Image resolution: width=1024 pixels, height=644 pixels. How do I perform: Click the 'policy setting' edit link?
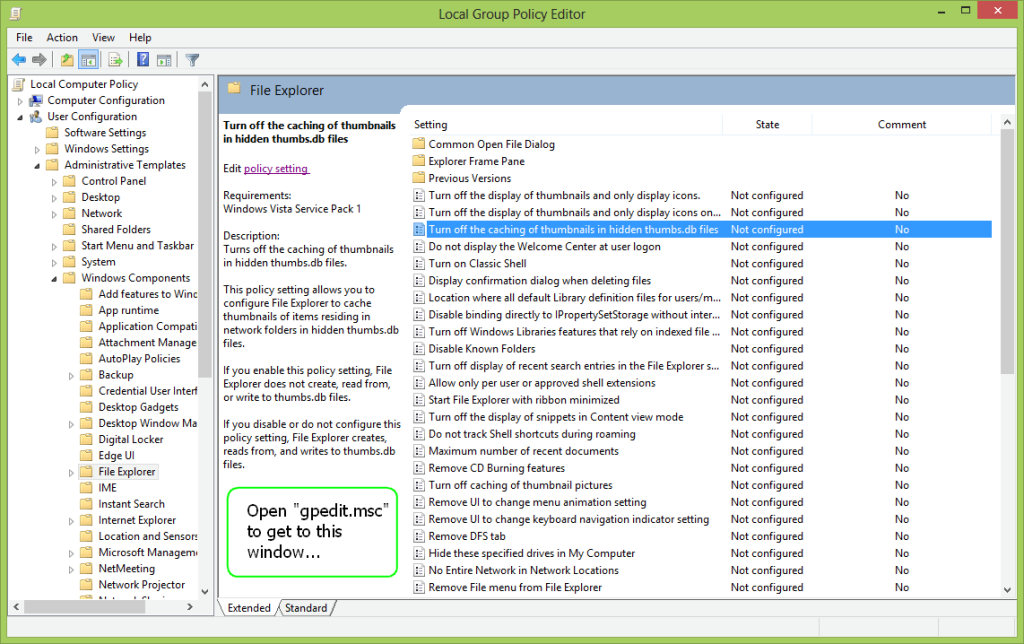pos(276,169)
